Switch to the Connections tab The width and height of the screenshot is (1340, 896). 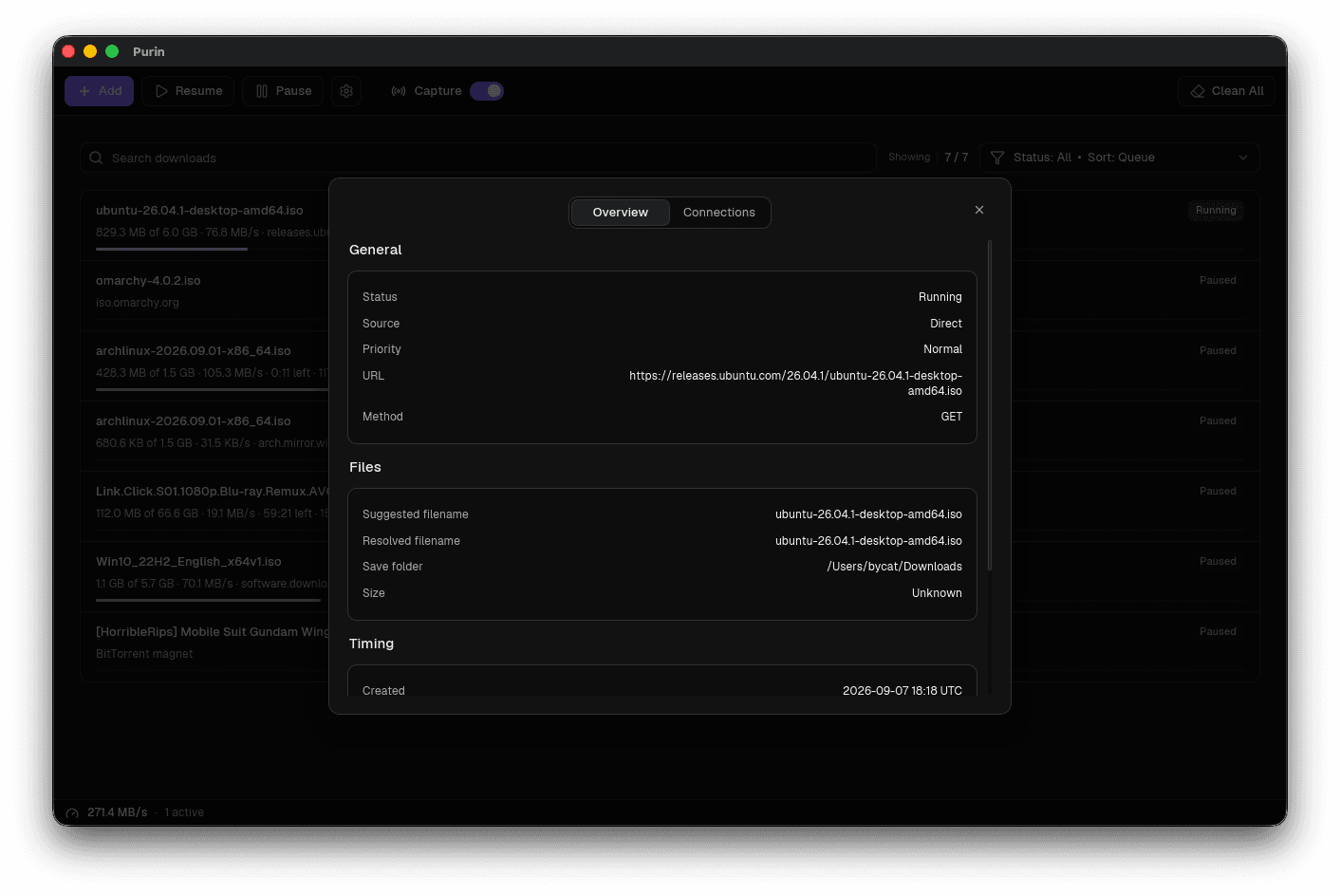(719, 213)
